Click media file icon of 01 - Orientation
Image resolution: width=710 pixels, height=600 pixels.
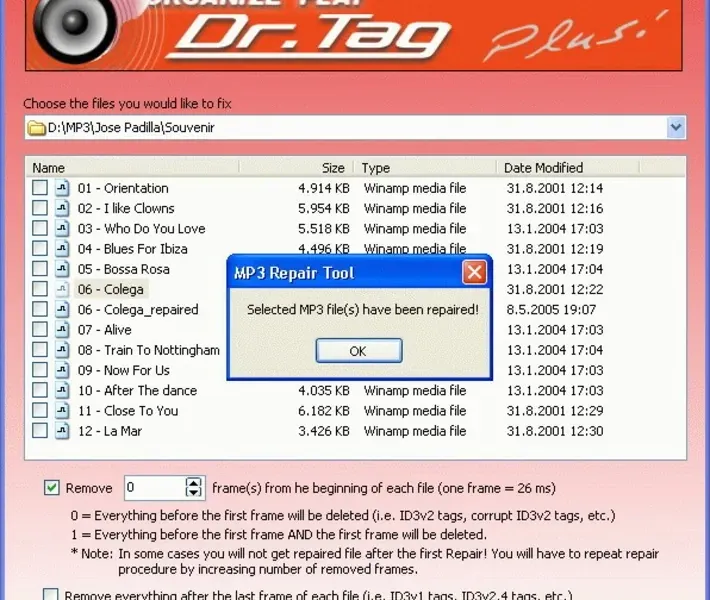(x=62, y=187)
